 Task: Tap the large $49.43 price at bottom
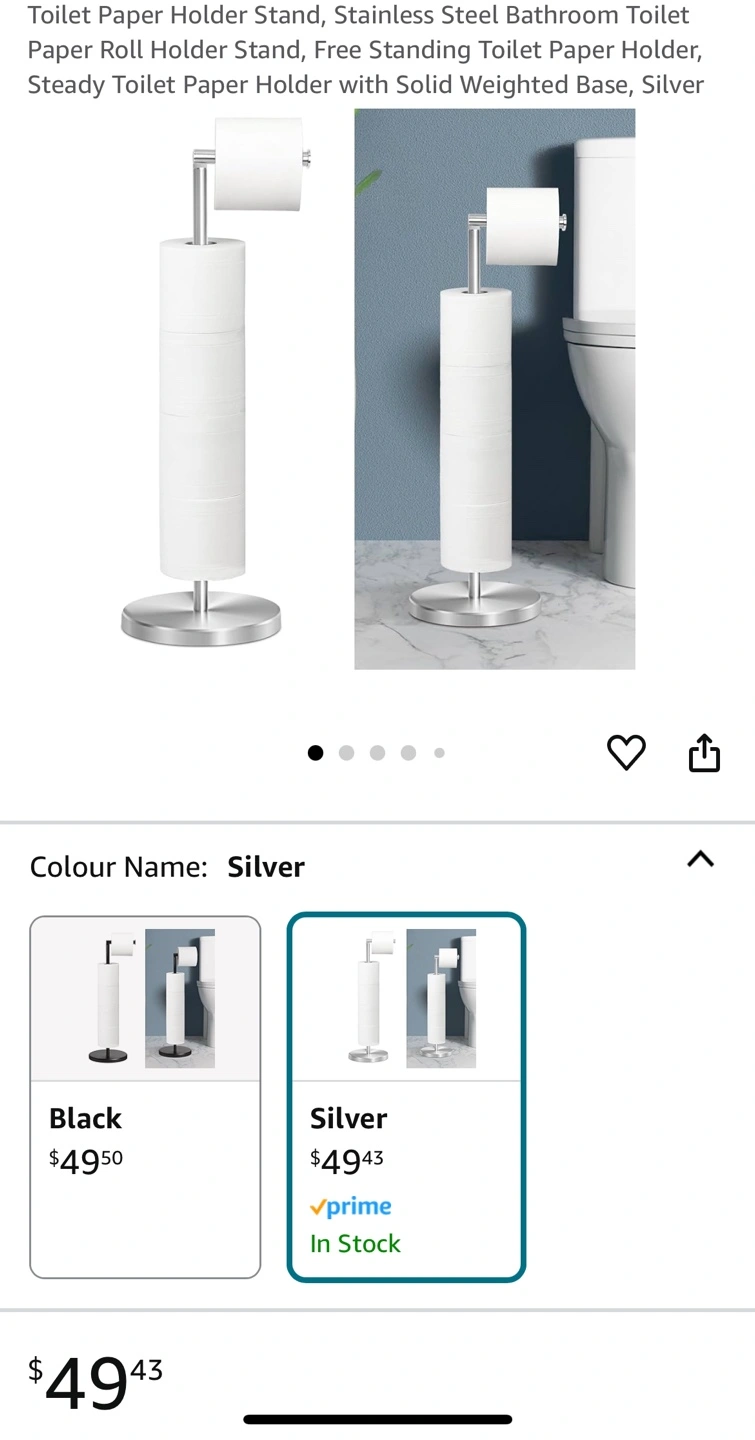pyautogui.click(x=95, y=1383)
